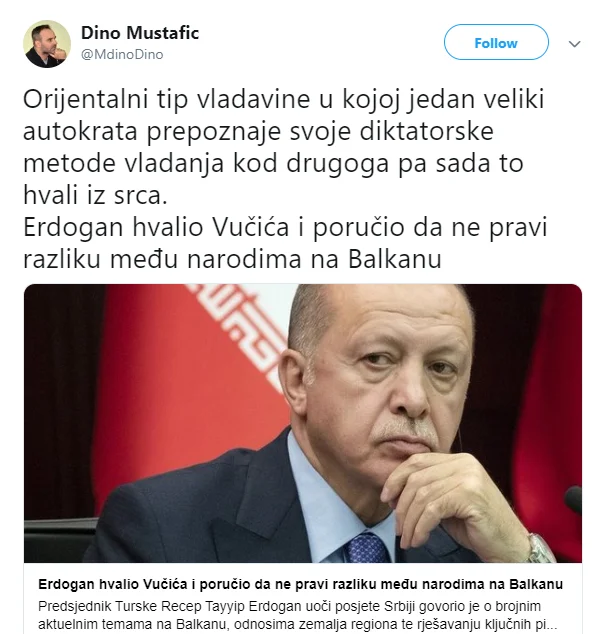
Task: Follow Dino Mustafic's account
Action: pos(496,42)
